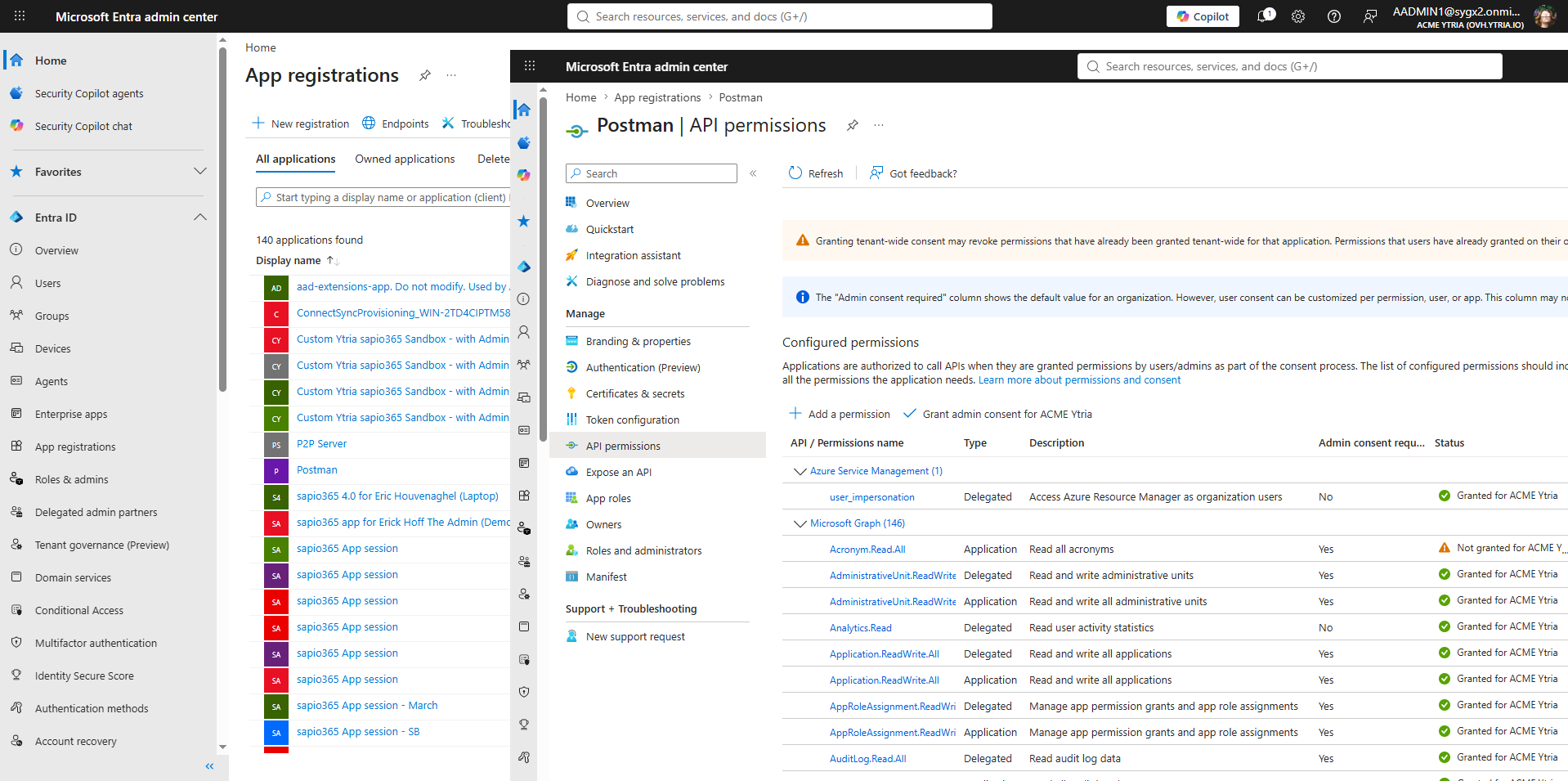Pin the App registrations page
1568x781 pixels.
pyautogui.click(x=425, y=75)
